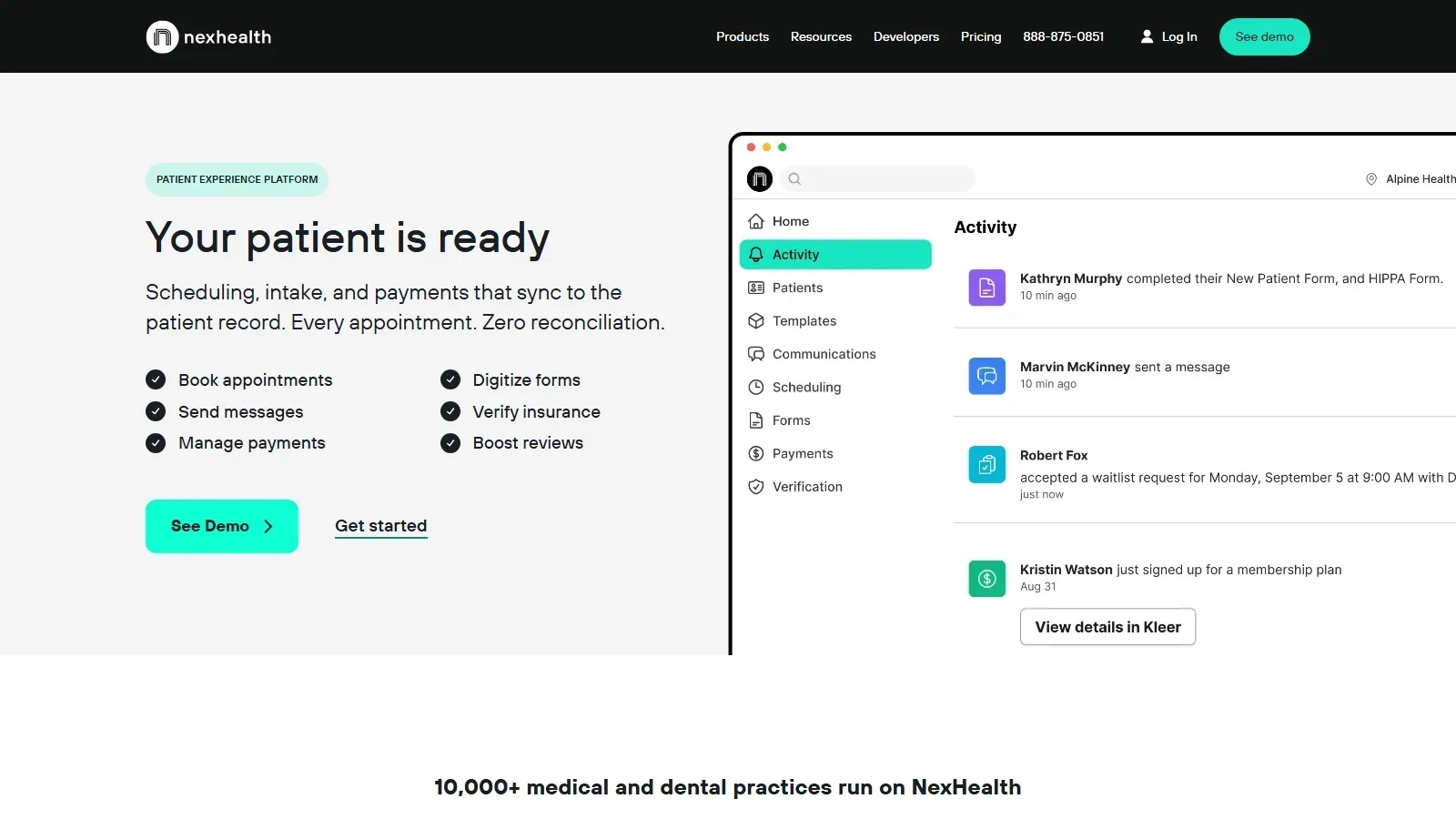The image size is (1456, 819).
Task: Click the just now timestamp
Action: tap(1042, 495)
